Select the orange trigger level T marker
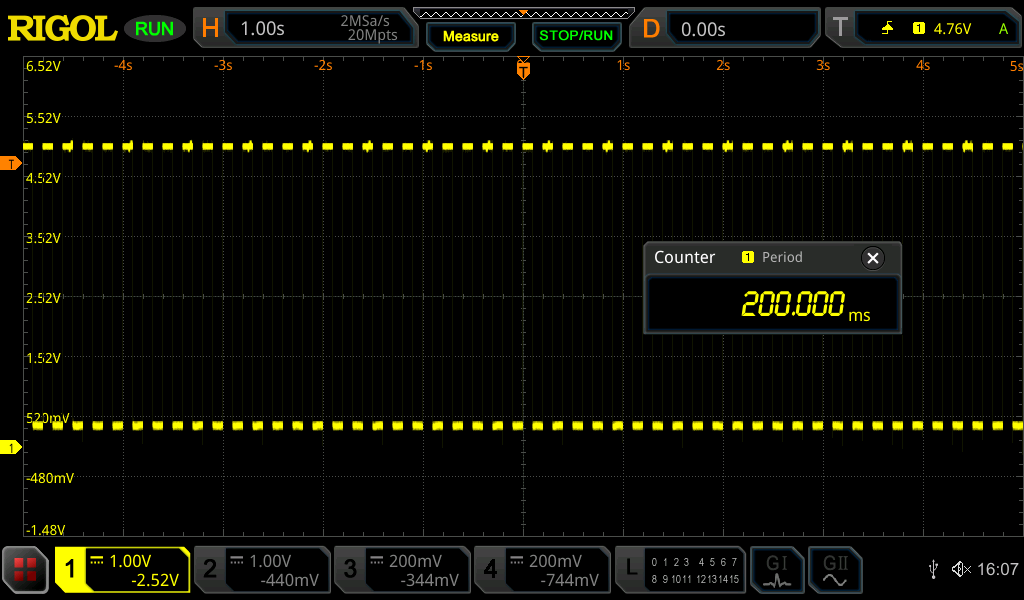Viewport: 1024px width, 600px height. [x=10, y=163]
